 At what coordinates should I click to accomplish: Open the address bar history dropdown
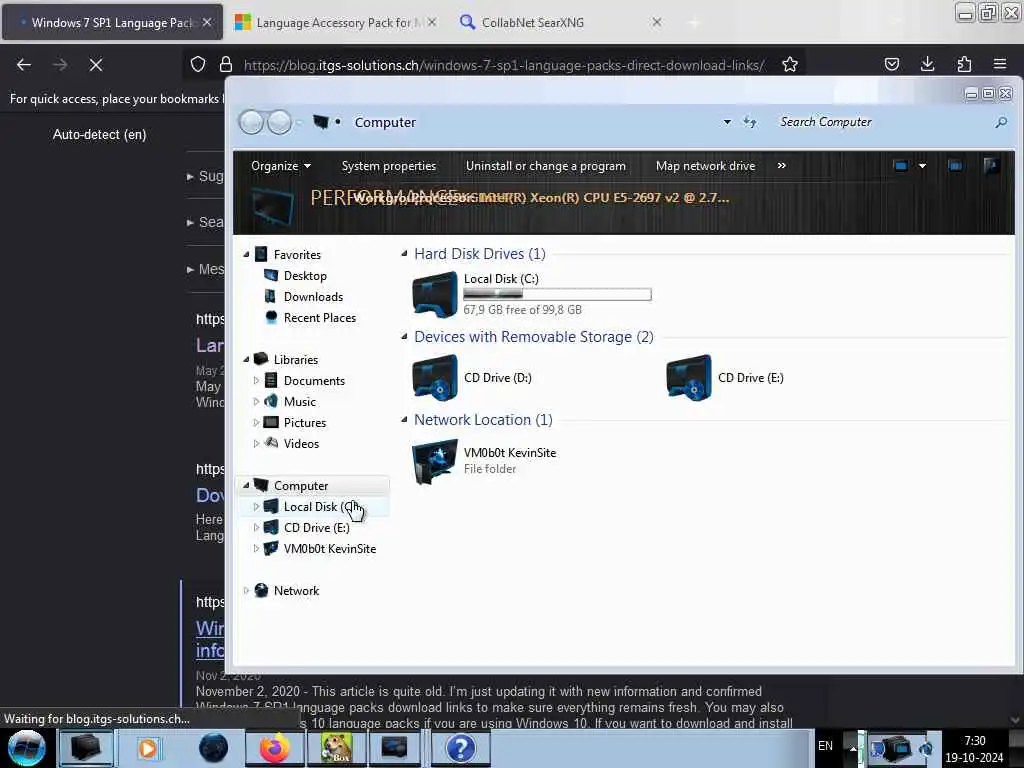coord(727,122)
